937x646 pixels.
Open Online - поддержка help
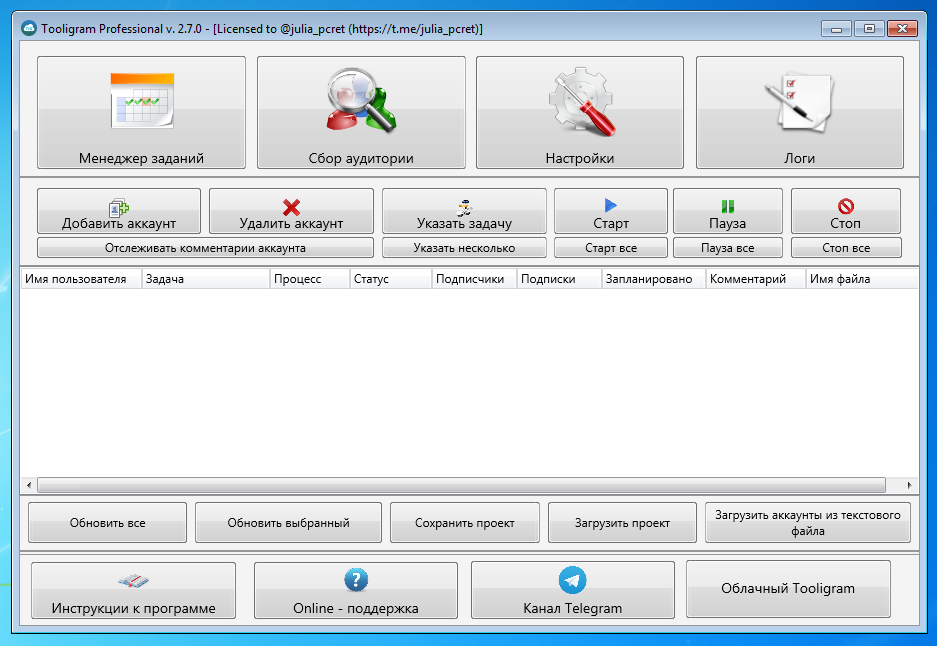point(356,590)
